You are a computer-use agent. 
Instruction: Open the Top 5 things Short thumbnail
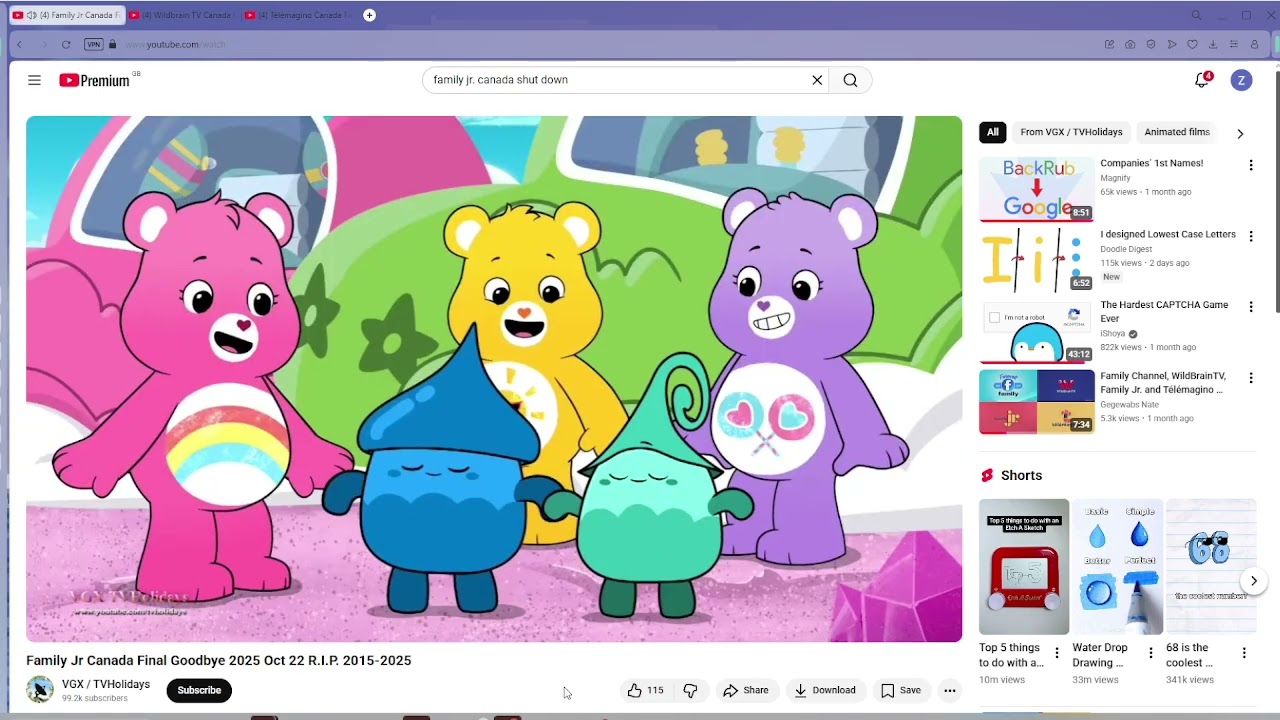pos(1024,567)
